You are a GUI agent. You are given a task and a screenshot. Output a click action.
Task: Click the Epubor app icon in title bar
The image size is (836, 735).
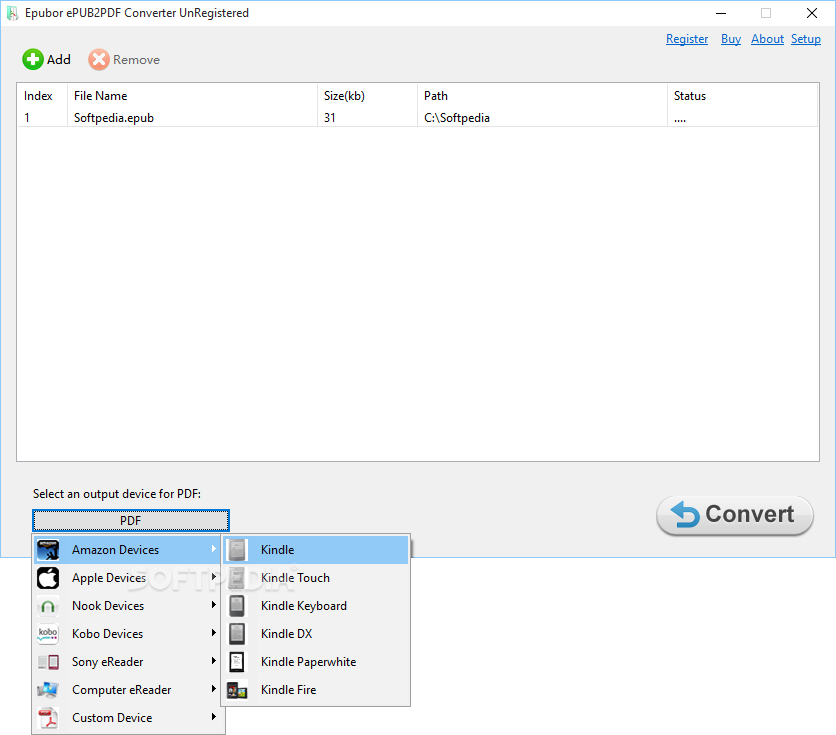(x=13, y=13)
